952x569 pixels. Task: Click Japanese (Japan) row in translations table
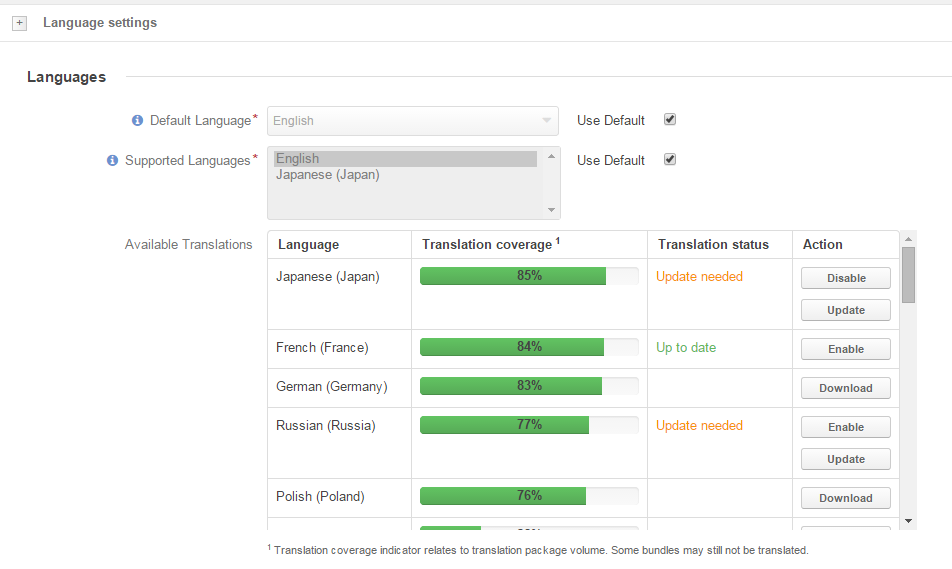pos(583,295)
